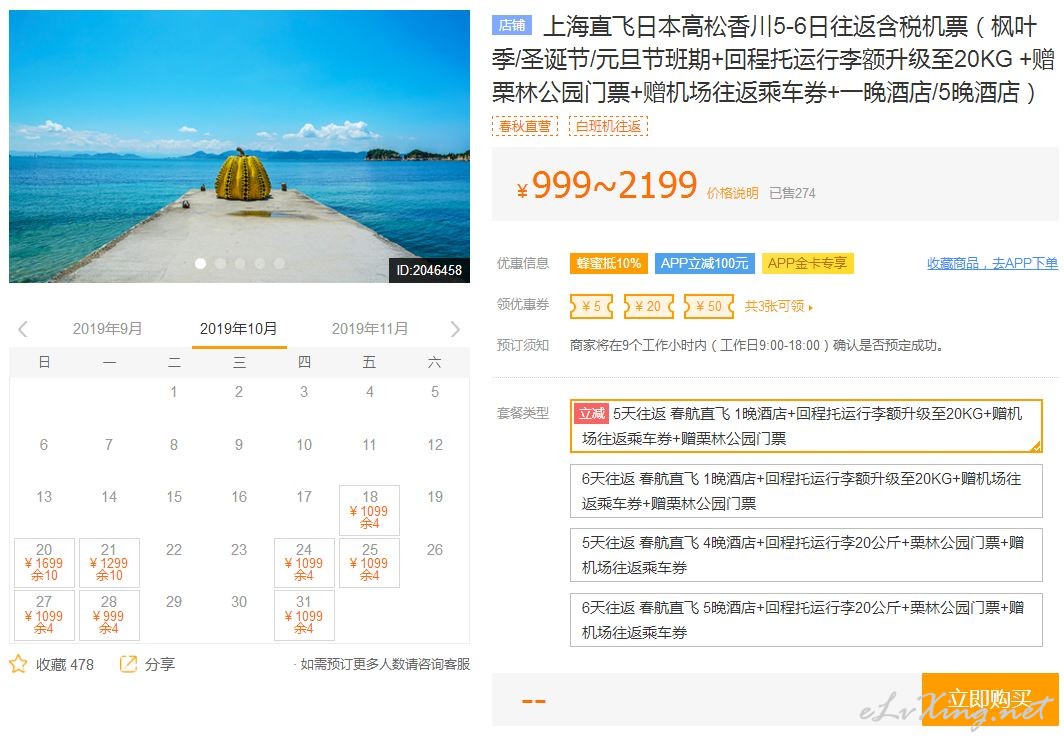Go to next month with right arrow
This screenshot has width=1064, height=744.
pos(455,329)
